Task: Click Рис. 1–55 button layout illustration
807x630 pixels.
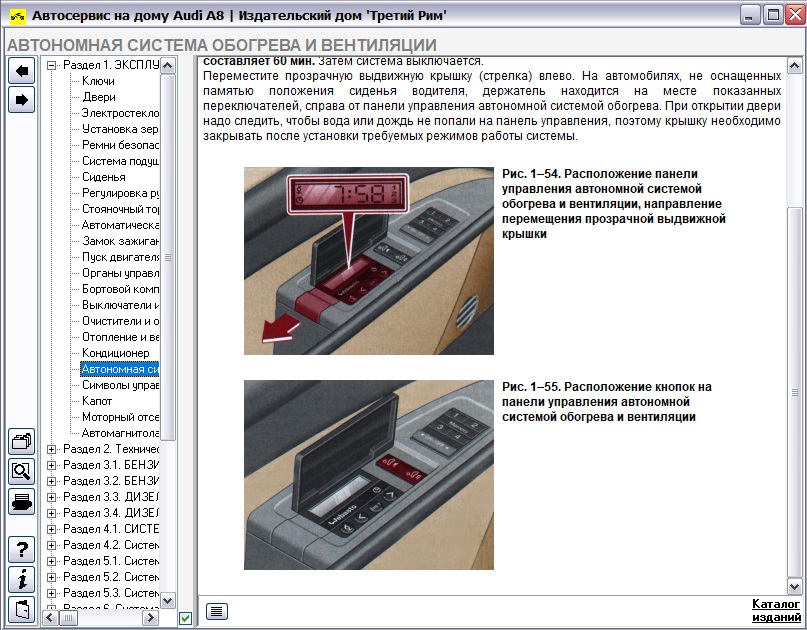Action: pyautogui.click(x=369, y=475)
